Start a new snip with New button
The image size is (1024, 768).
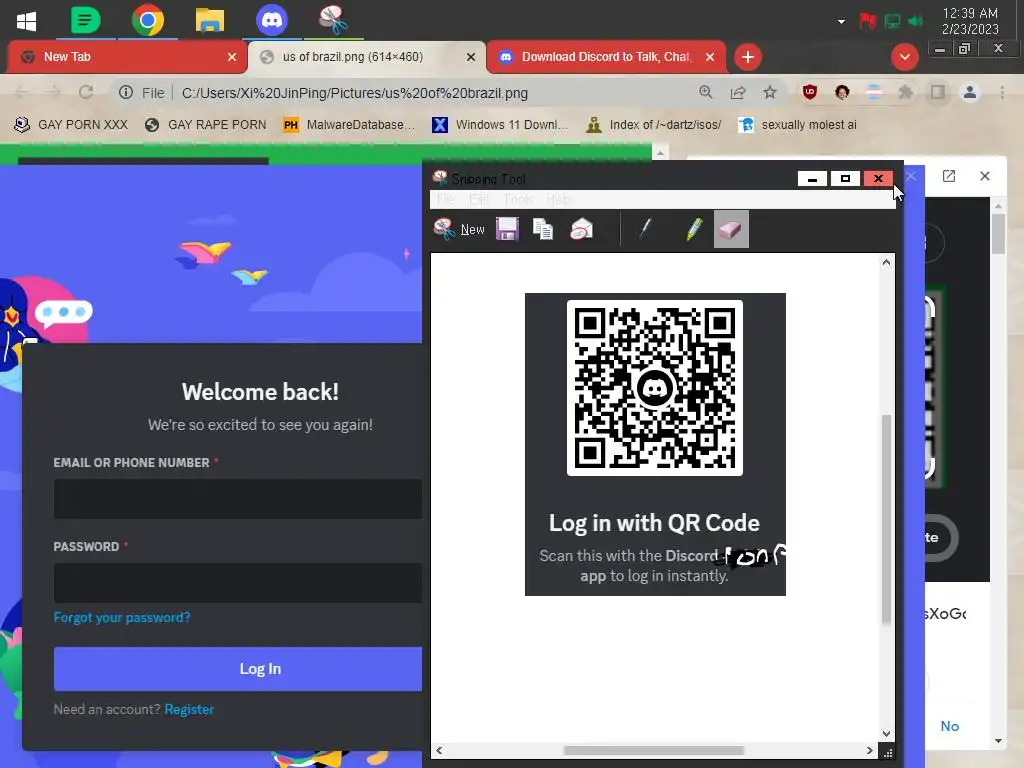459,229
